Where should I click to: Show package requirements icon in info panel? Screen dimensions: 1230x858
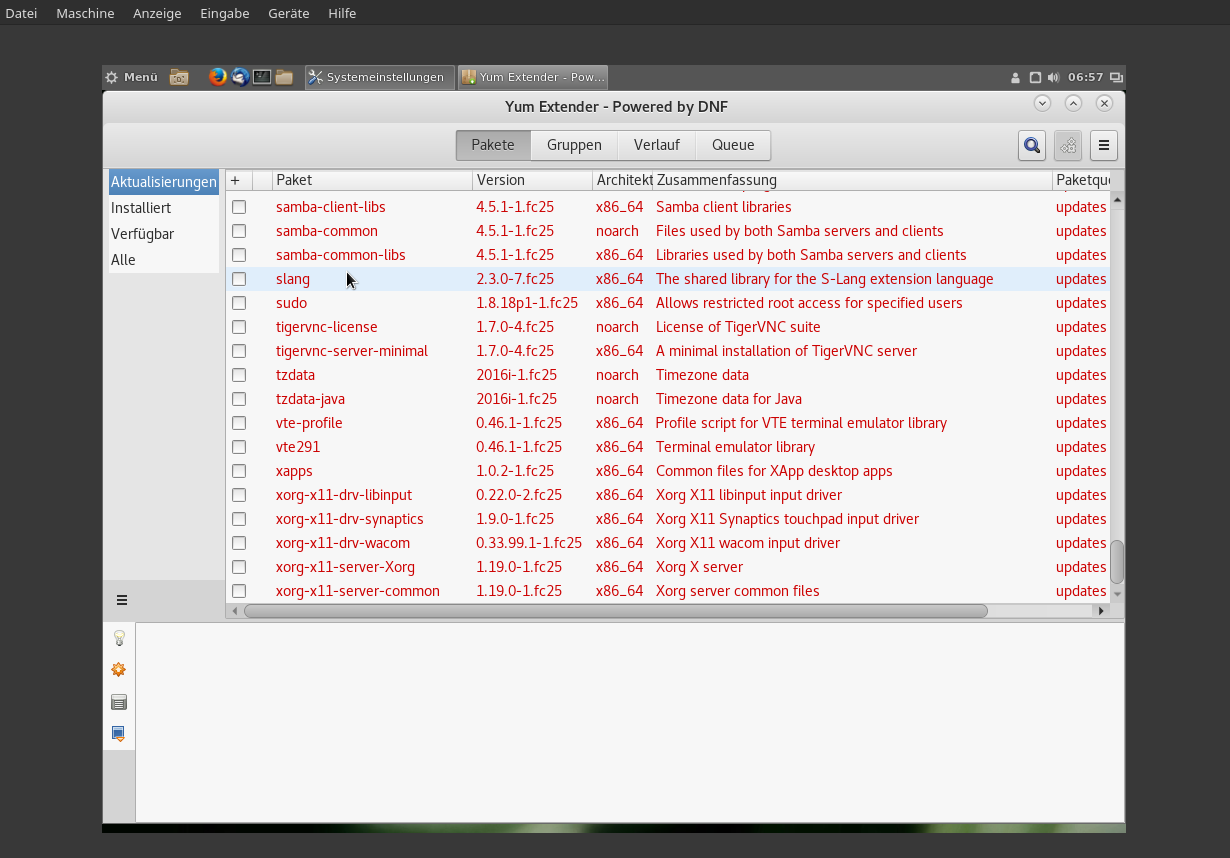(x=119, y=734)
